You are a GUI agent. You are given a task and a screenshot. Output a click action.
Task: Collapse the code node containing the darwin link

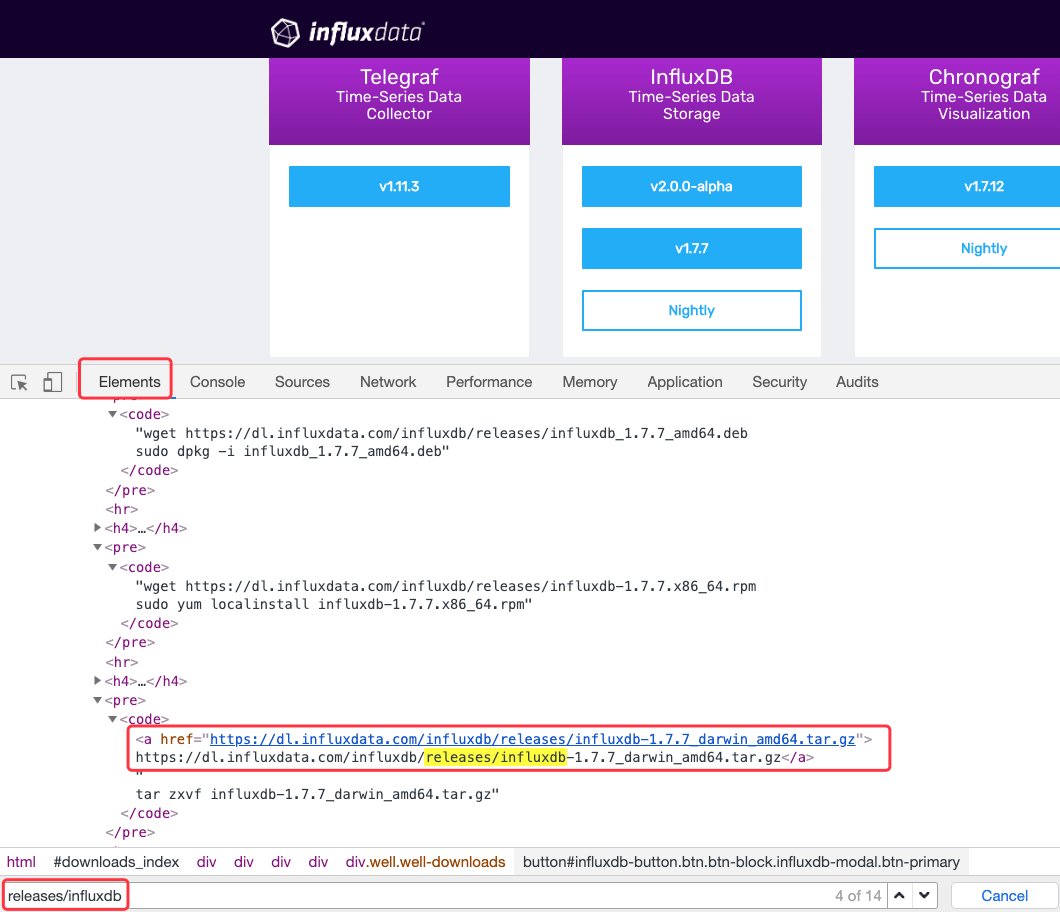point(112,719)
